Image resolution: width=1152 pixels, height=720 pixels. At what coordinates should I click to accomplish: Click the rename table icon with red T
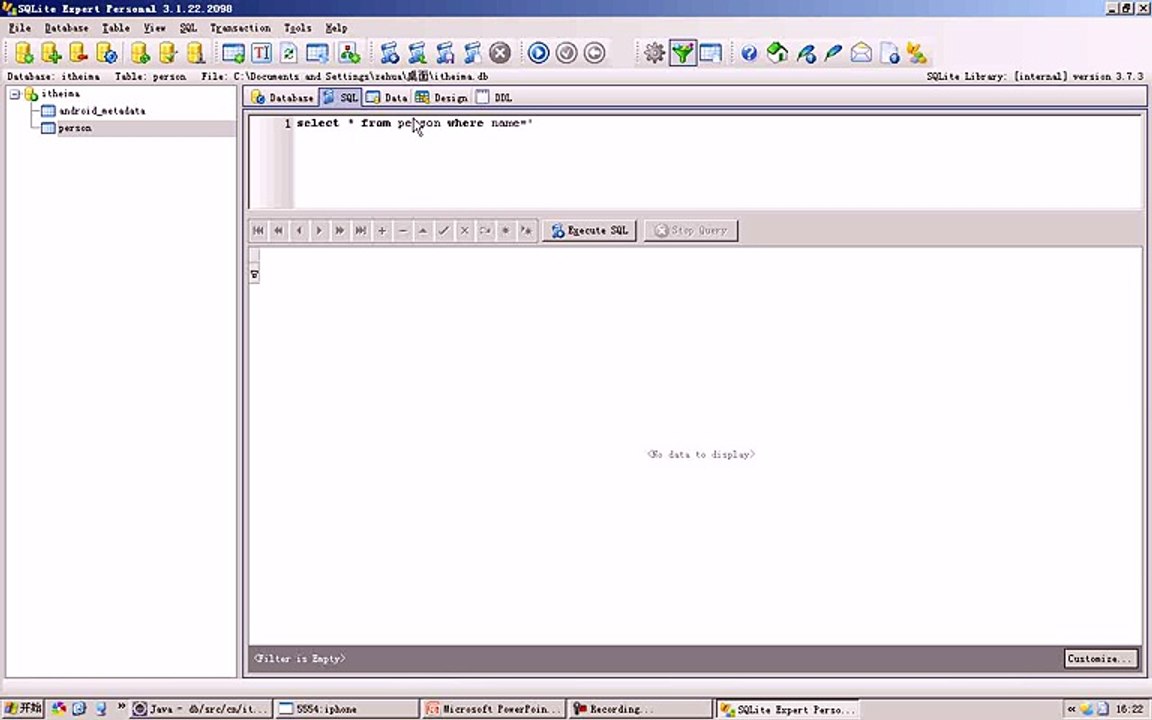[x=261, y=53]
